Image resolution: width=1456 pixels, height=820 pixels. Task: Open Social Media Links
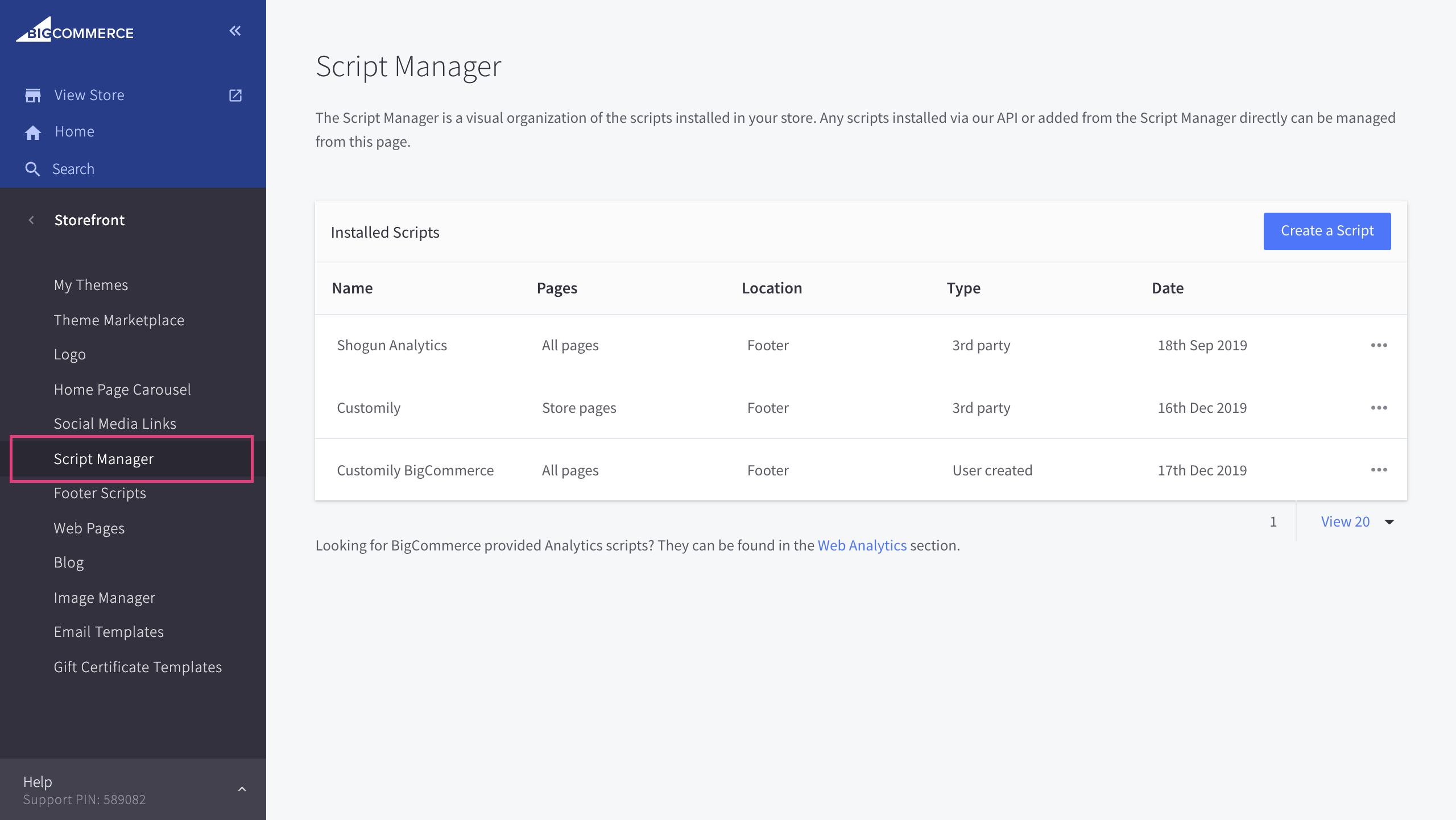point(115,424)
